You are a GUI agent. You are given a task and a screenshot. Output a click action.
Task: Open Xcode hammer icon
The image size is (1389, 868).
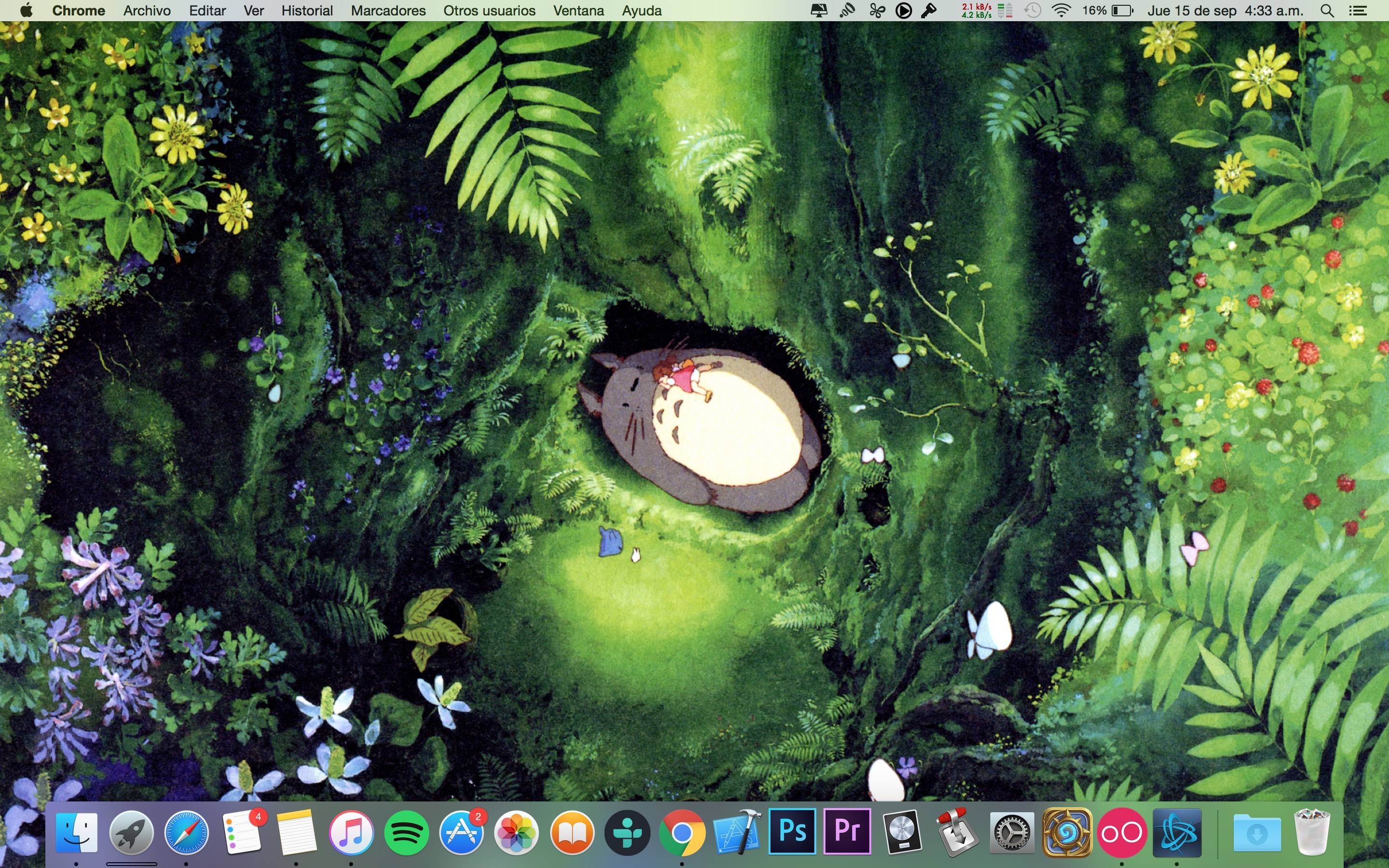point(737,832)
